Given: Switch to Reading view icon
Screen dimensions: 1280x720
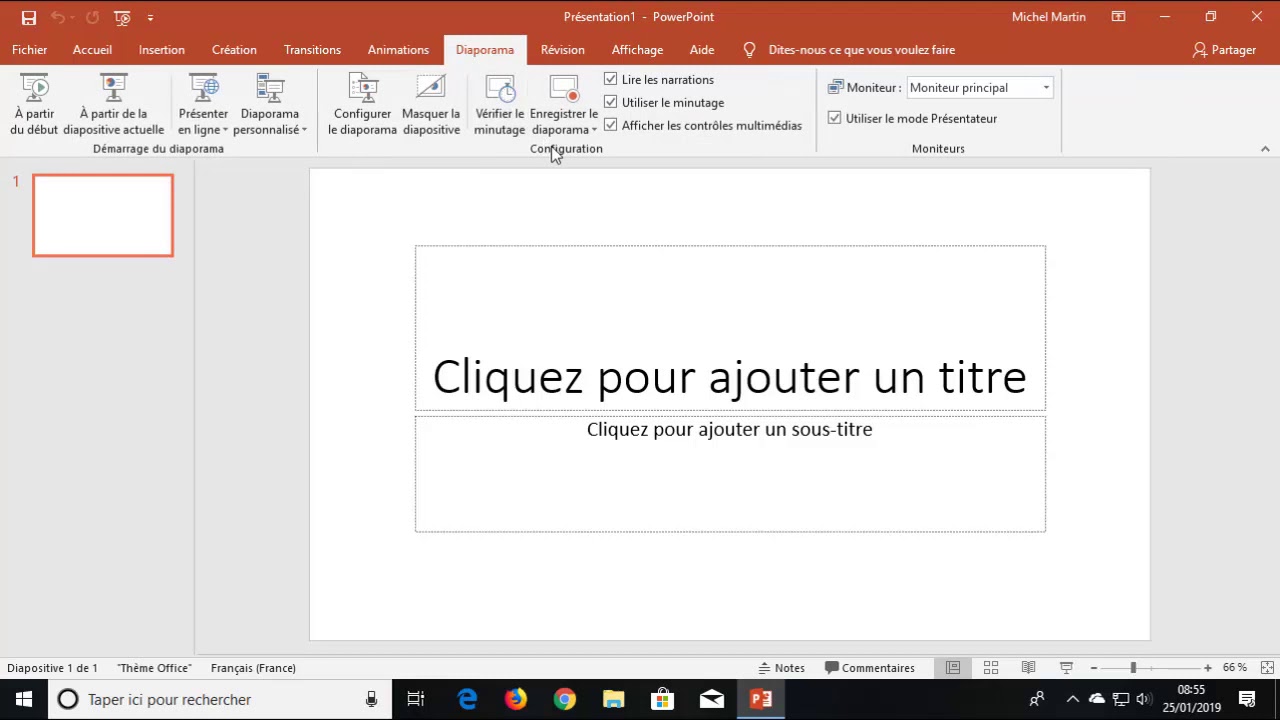Looking at the screenshot, I should point(1028,668).
